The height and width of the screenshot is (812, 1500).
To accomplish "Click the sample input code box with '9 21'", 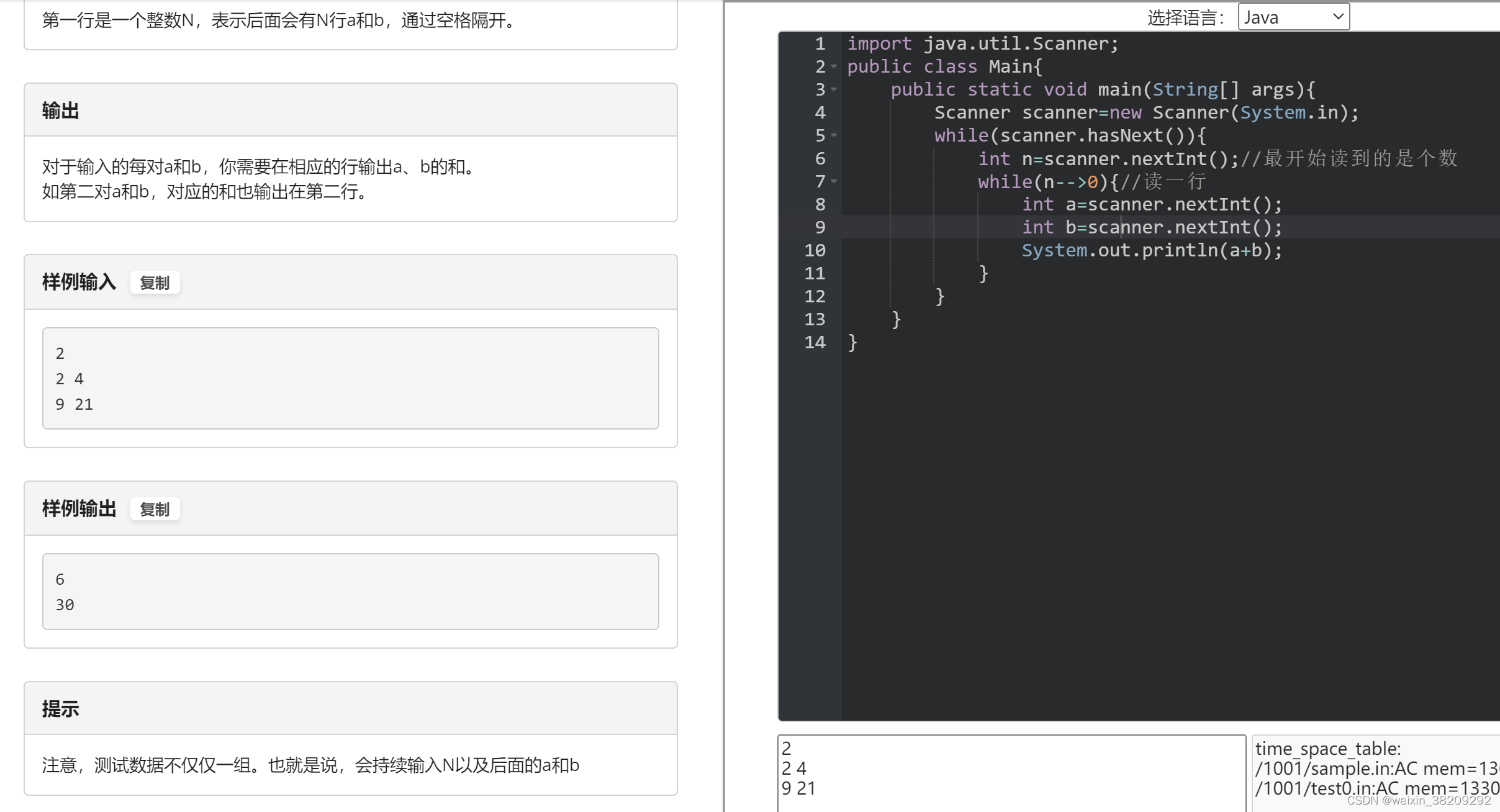I will coord(350,378).
